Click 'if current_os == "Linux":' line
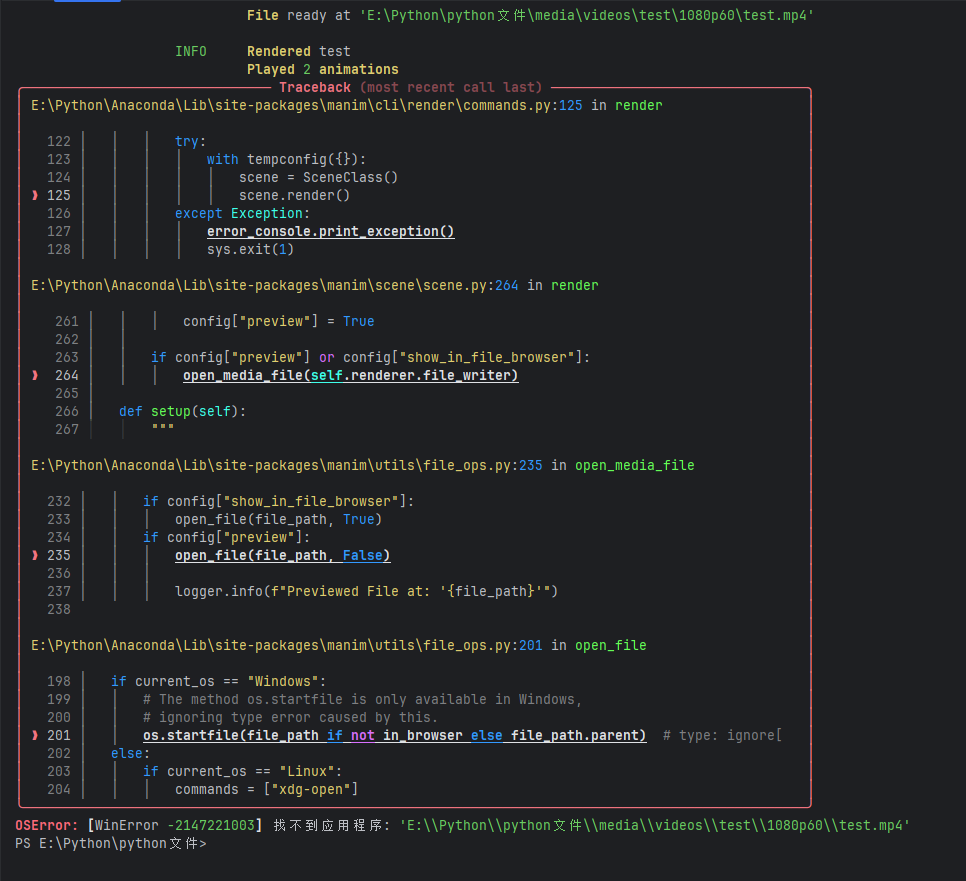The width and height of the screenshot is (966, 881). (242, 771)
